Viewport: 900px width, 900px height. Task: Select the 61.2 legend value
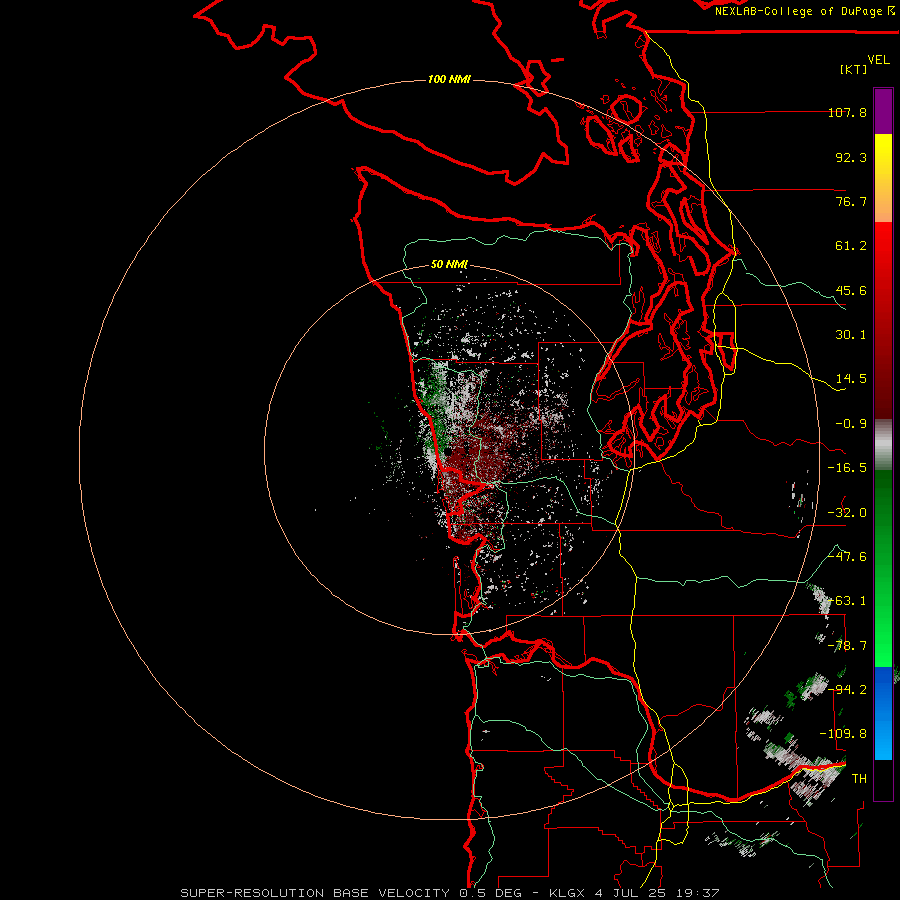coord(851,246)
